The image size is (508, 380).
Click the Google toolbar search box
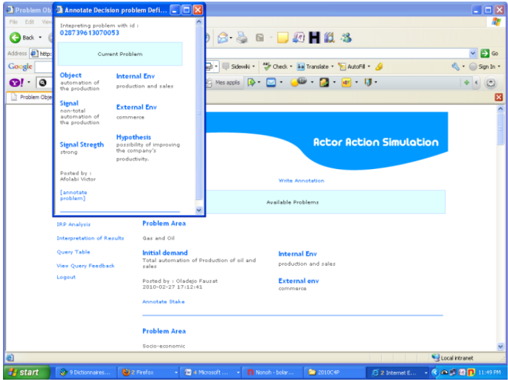(x=44, y=67)
